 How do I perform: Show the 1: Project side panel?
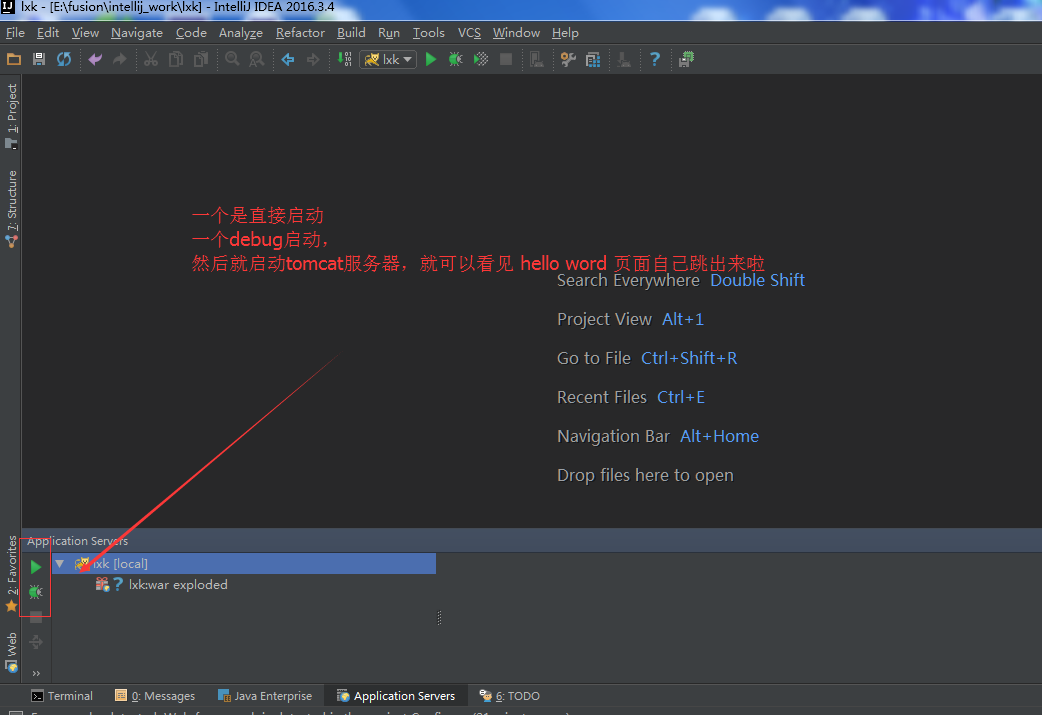11,115
